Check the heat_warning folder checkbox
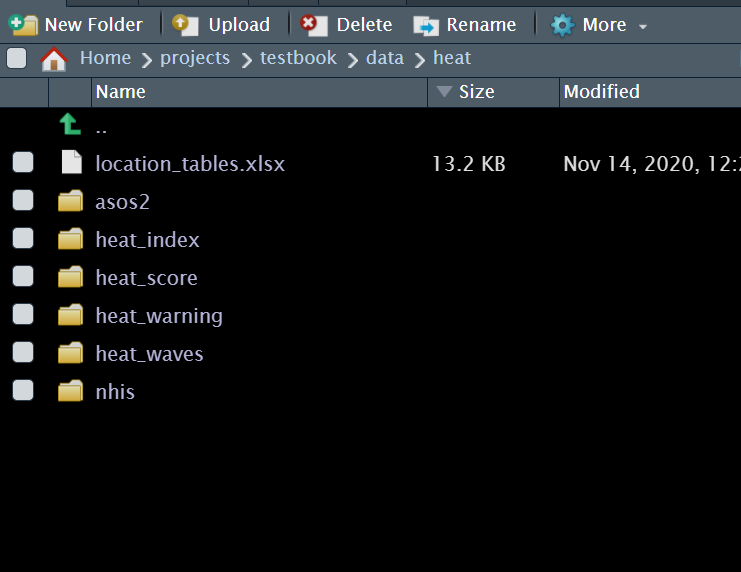 (x=23, y=314)
